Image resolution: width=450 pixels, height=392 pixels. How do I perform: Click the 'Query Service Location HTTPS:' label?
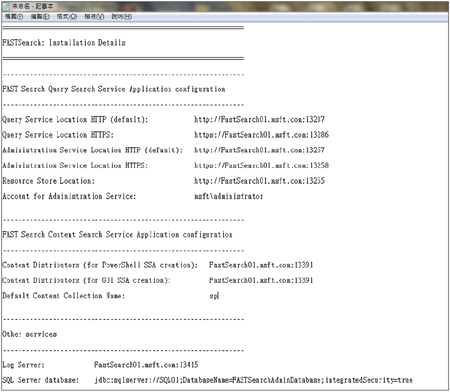point(58,135)
